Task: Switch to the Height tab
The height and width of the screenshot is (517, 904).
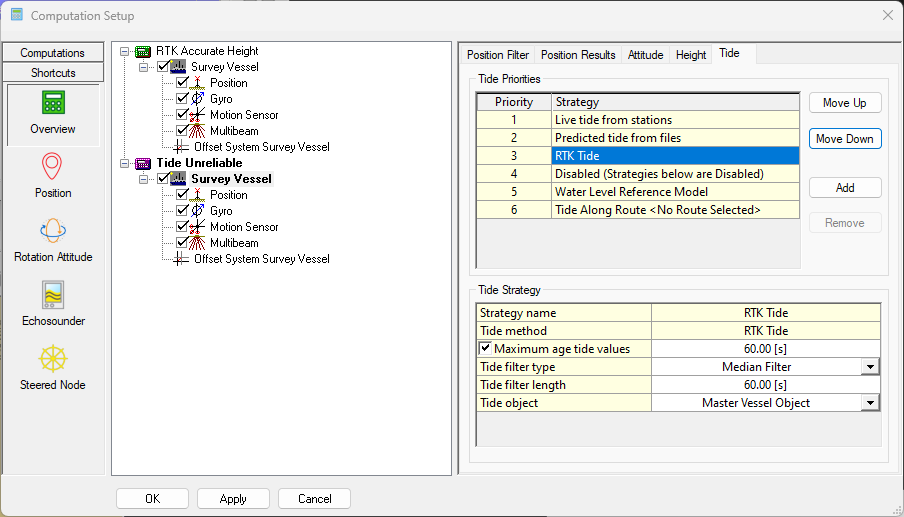Action: 691,55
